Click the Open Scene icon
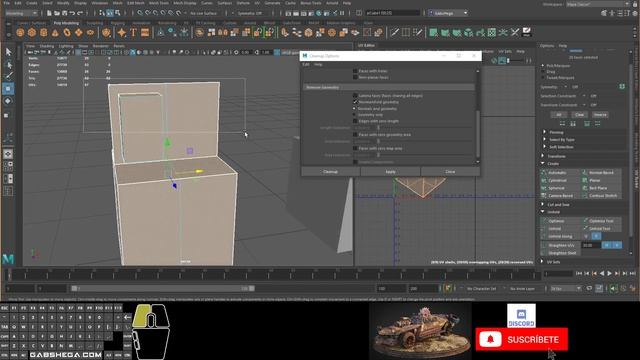This screenshot has height=360, width=640. (x=57, y=13)
